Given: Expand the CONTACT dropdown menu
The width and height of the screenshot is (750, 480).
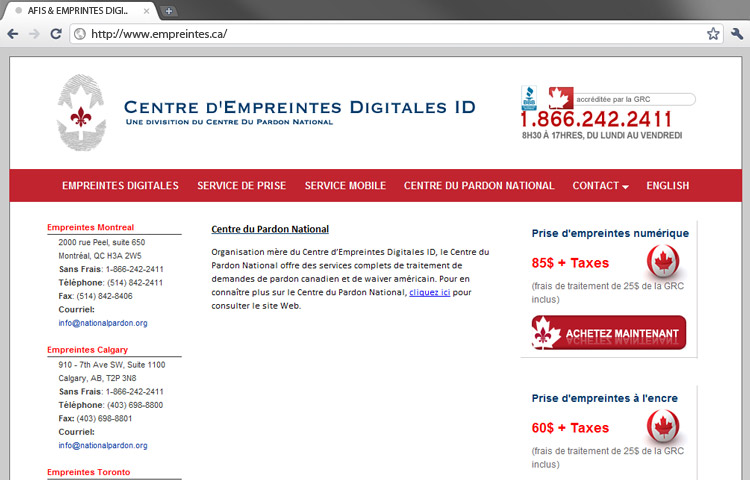Looking at the screenshot, I should click(600, 185).
